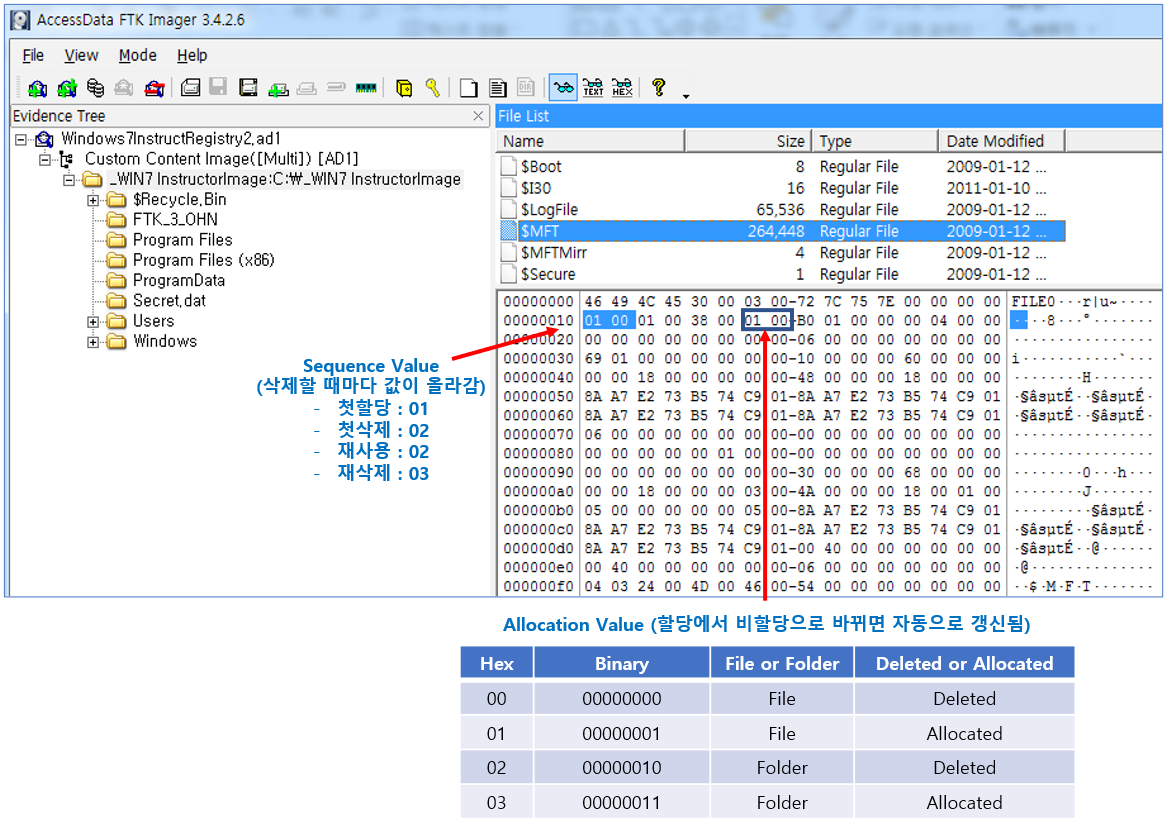
Task: Click Export Logical Image (AD1) icon
Action: (248, 88)
